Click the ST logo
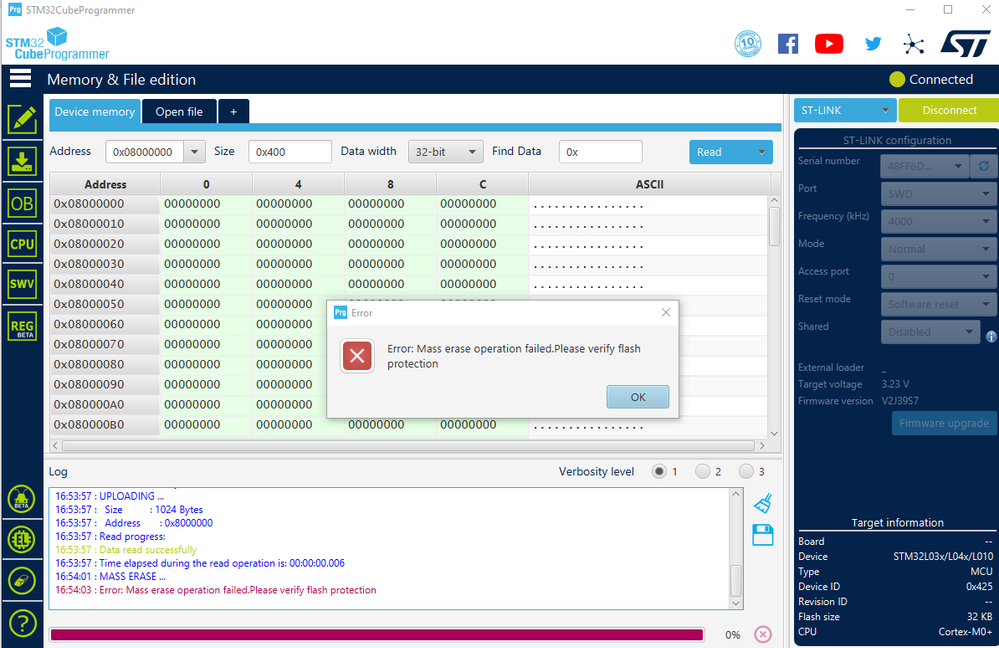The width and height of the screenshot is (999, 648). [x=965, y=43]
